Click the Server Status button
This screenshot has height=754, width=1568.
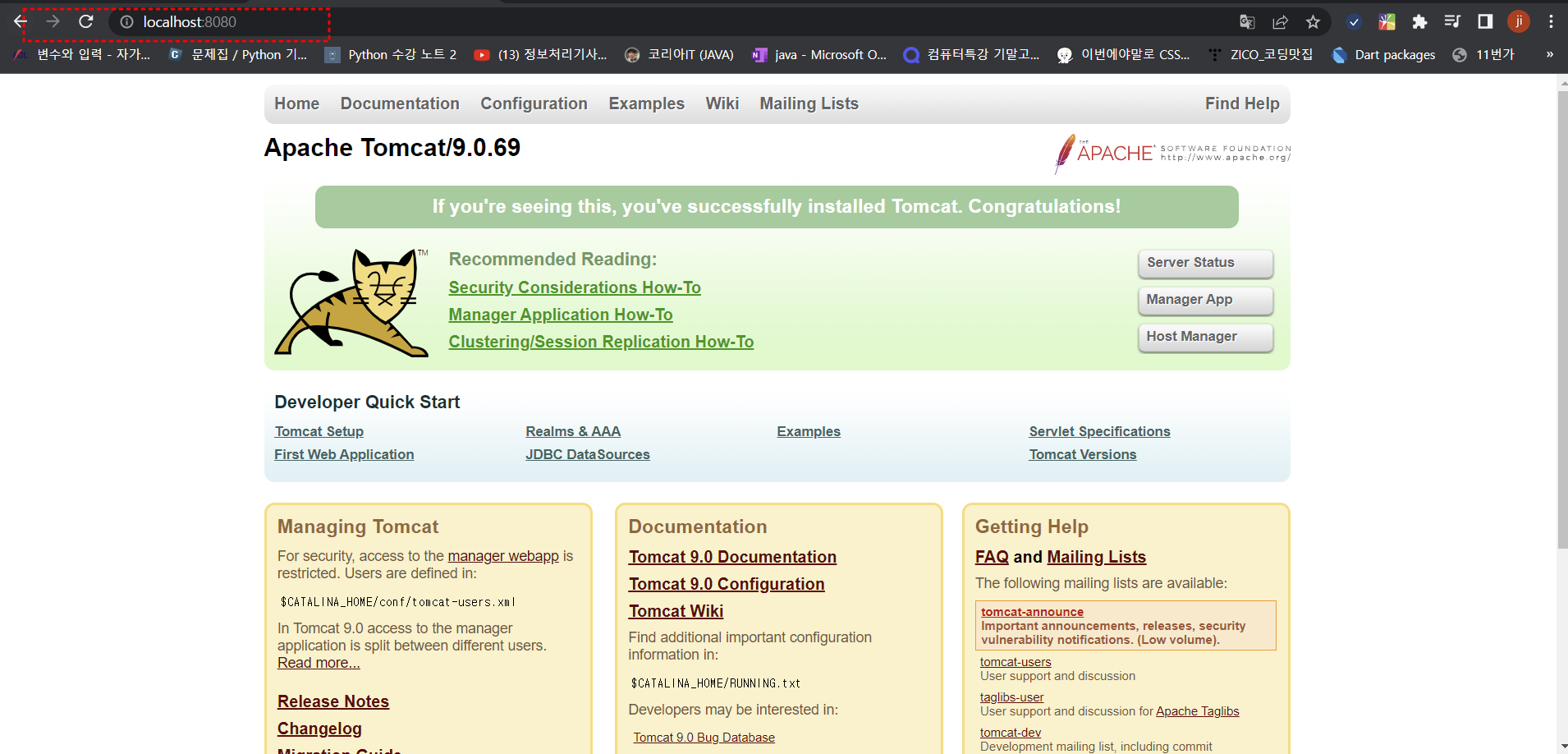1205,263
